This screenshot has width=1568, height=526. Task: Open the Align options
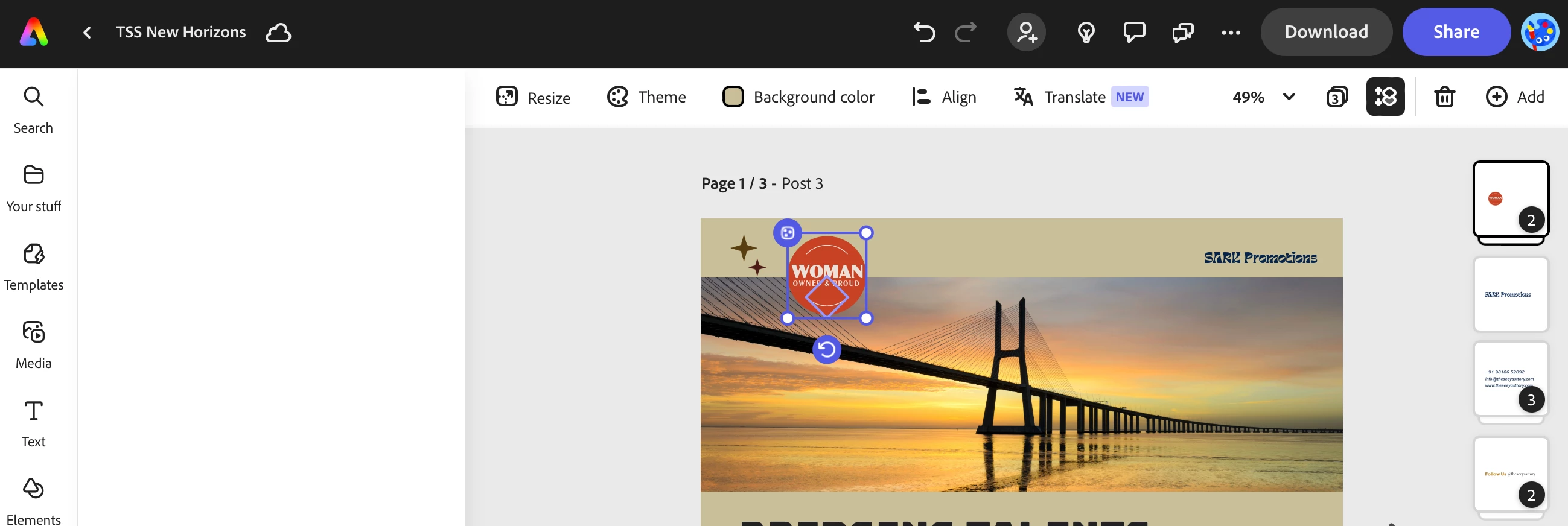(x=944, y=97)
